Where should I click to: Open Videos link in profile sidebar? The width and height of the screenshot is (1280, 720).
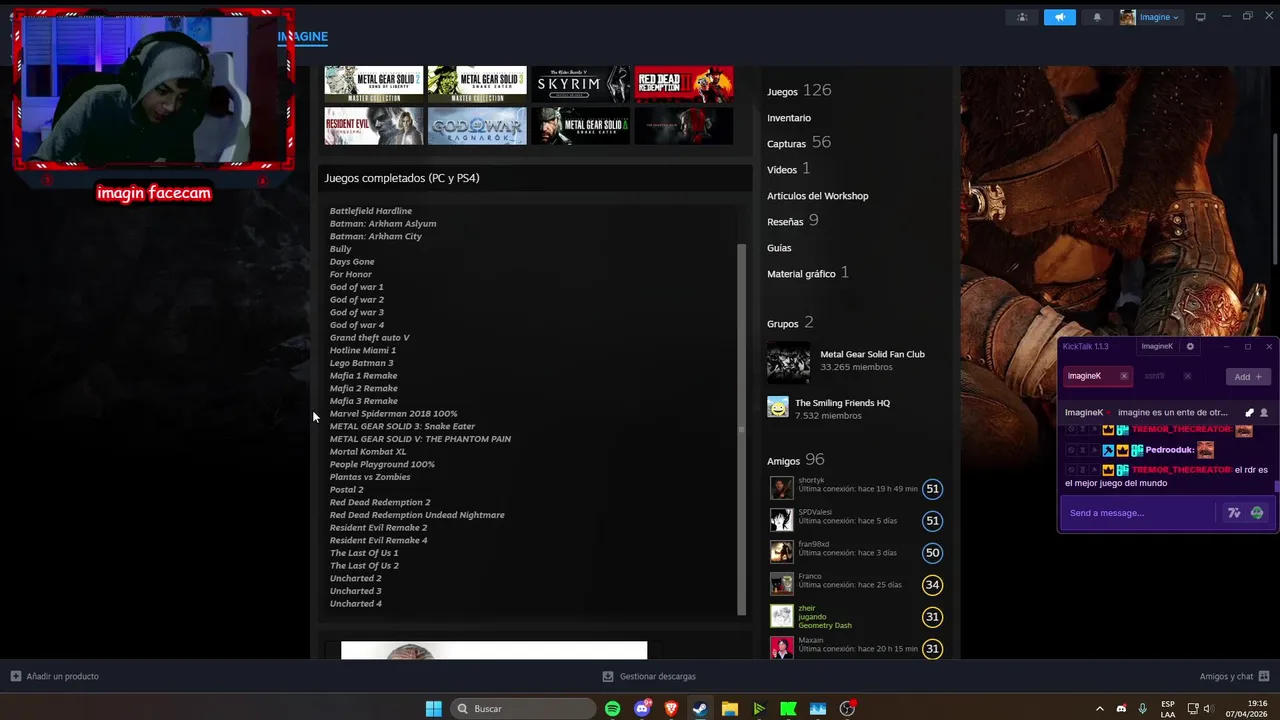788,169
